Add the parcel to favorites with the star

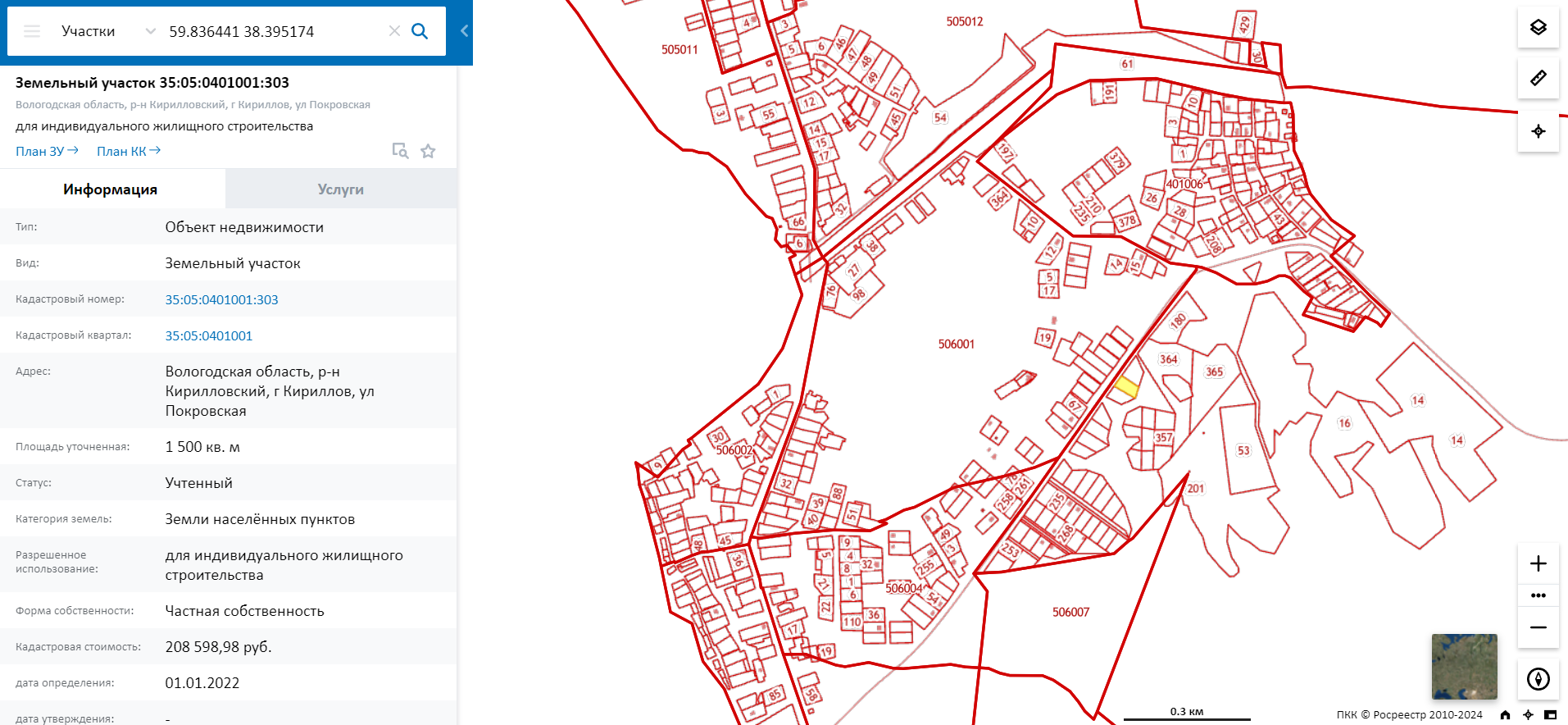click(x=428, y=151)
